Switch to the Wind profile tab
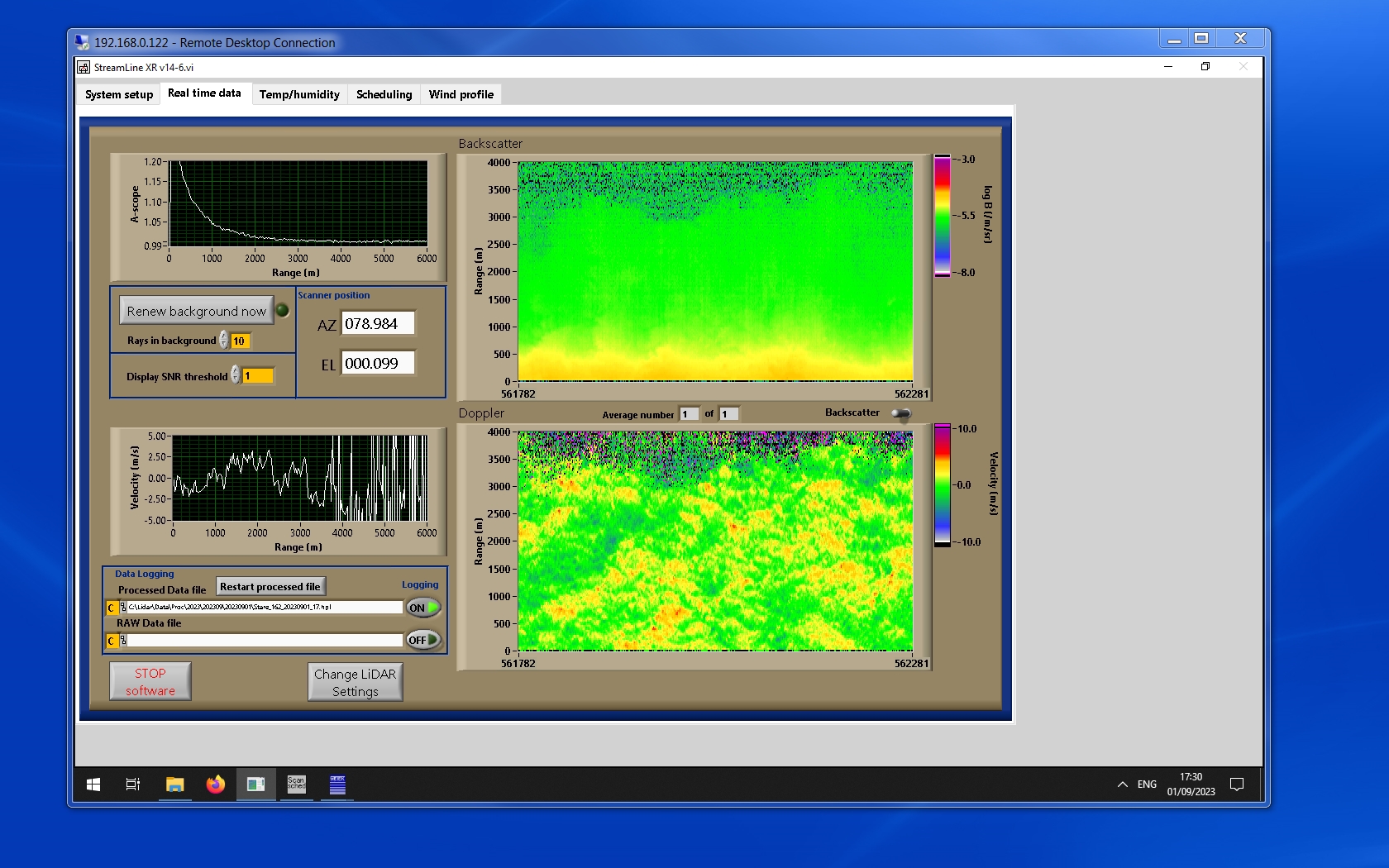1389x868 pixels. [461, 94]
